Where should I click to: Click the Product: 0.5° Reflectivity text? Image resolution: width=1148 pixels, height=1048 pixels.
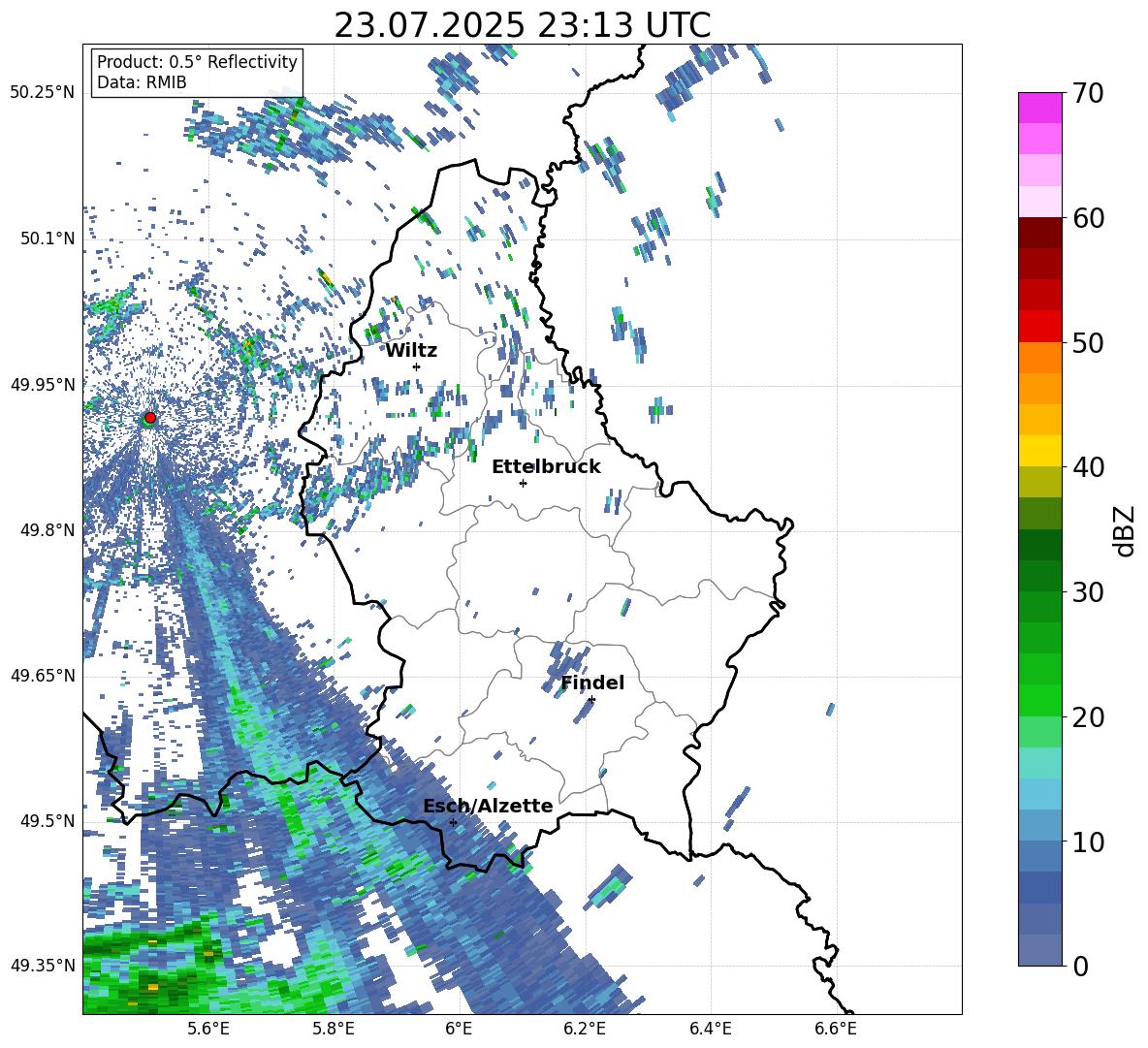(x=197, y=61)
